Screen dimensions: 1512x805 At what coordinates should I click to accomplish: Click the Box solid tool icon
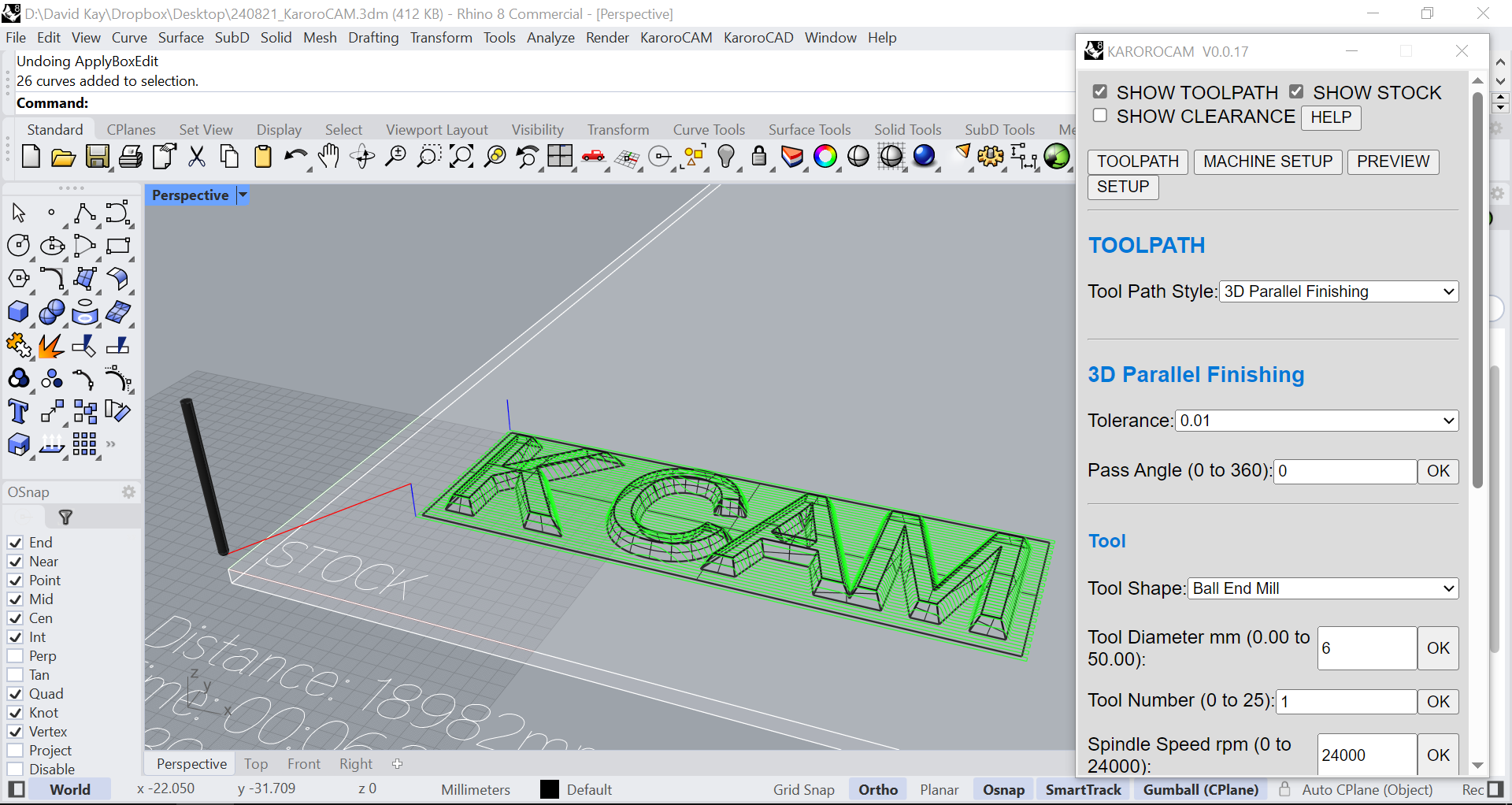(18, 313)
